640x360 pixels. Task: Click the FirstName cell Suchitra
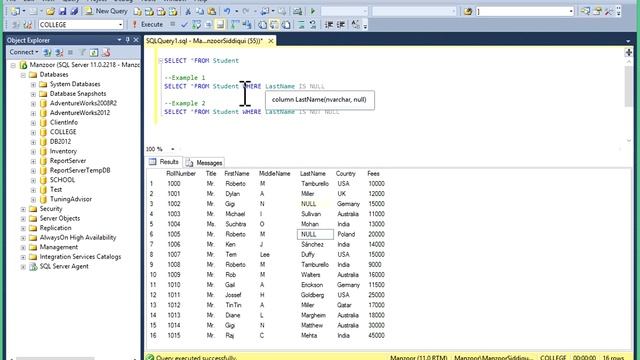click(x=236, y=224)
